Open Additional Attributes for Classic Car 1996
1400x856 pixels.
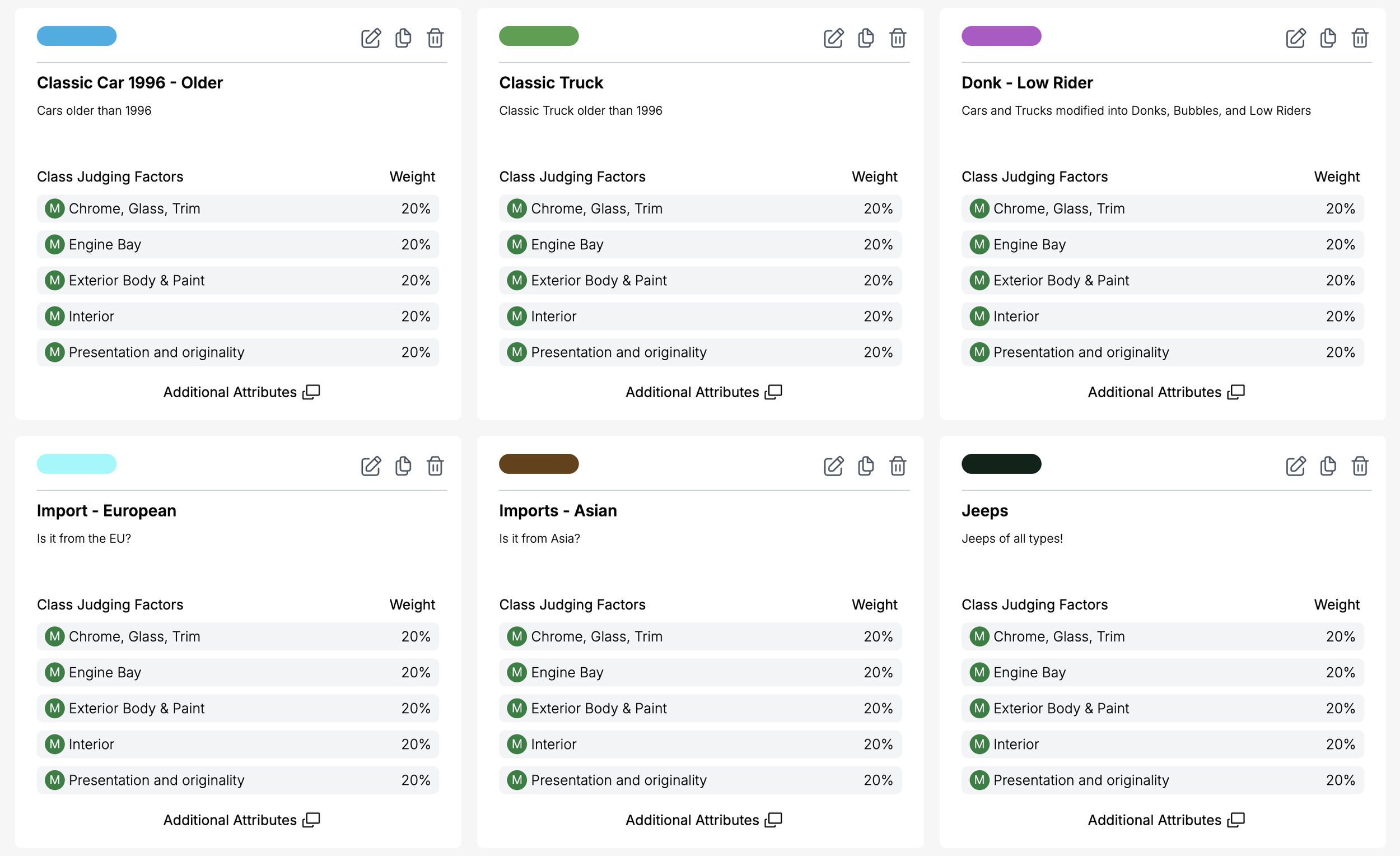tap(241, 392)
